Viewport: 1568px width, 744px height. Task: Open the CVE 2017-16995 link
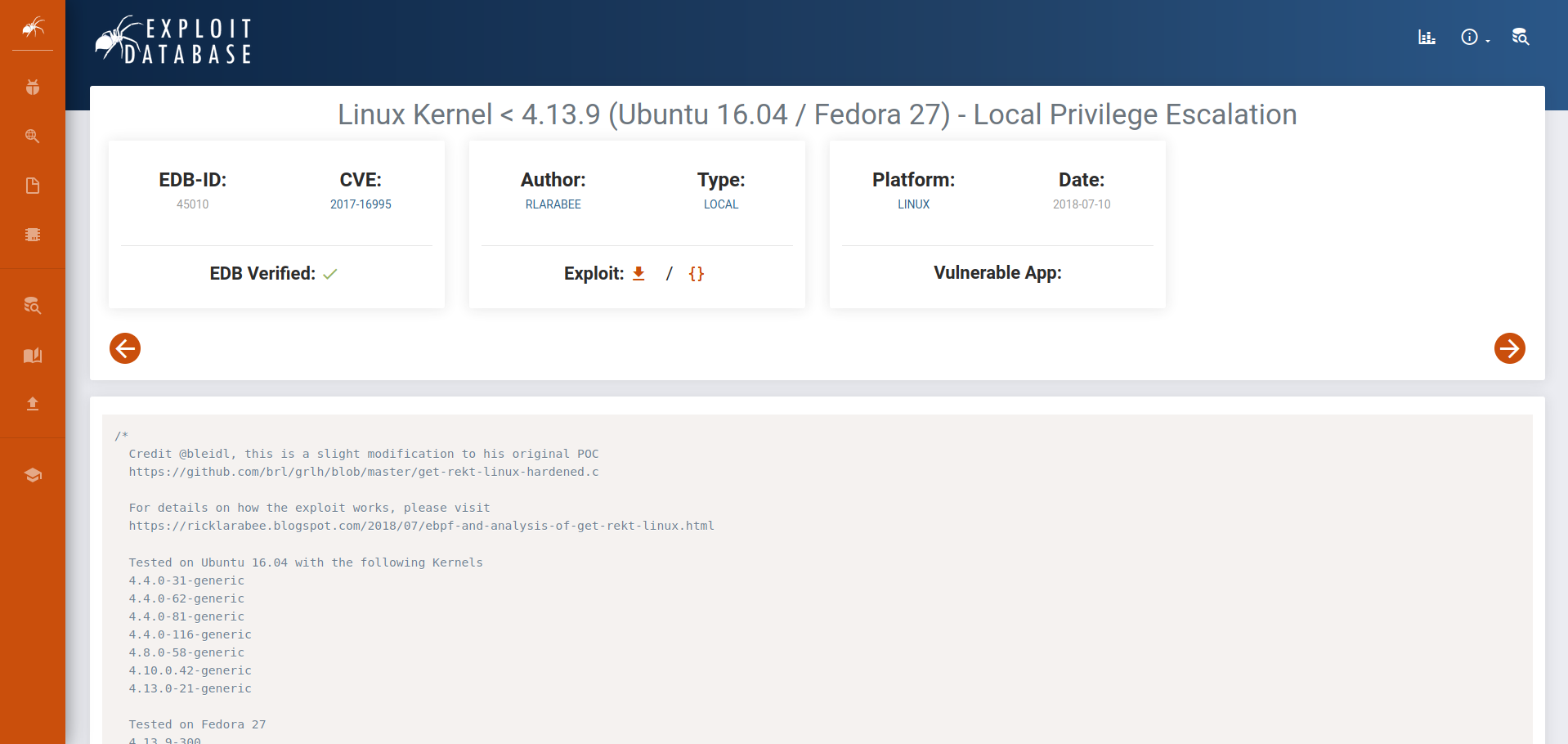[x=361, y=204]
